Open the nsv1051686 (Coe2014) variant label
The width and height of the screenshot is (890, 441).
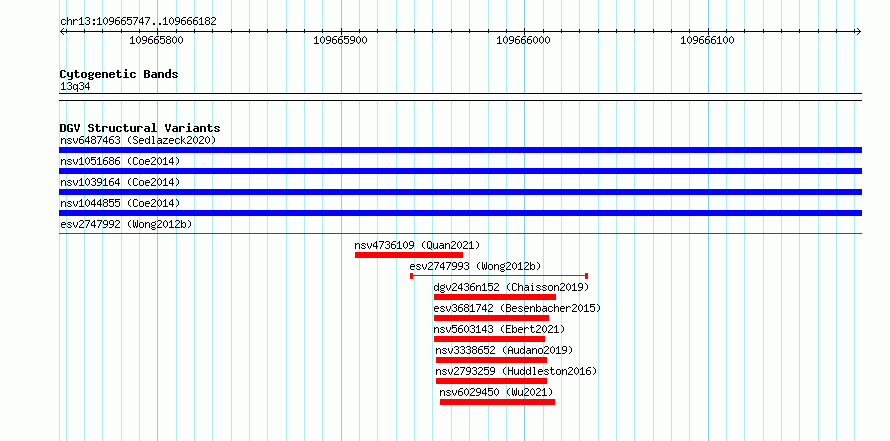pos(120,161)
